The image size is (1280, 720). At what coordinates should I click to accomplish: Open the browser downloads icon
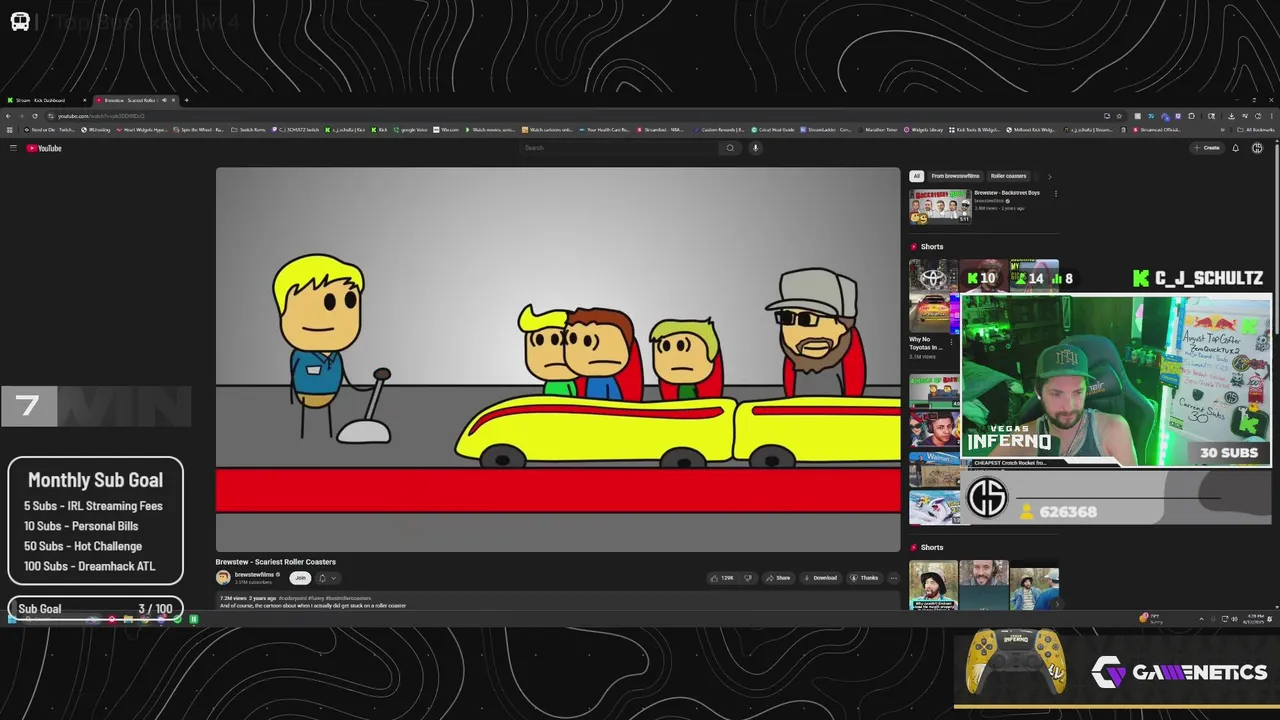[x=1231, y=116]
